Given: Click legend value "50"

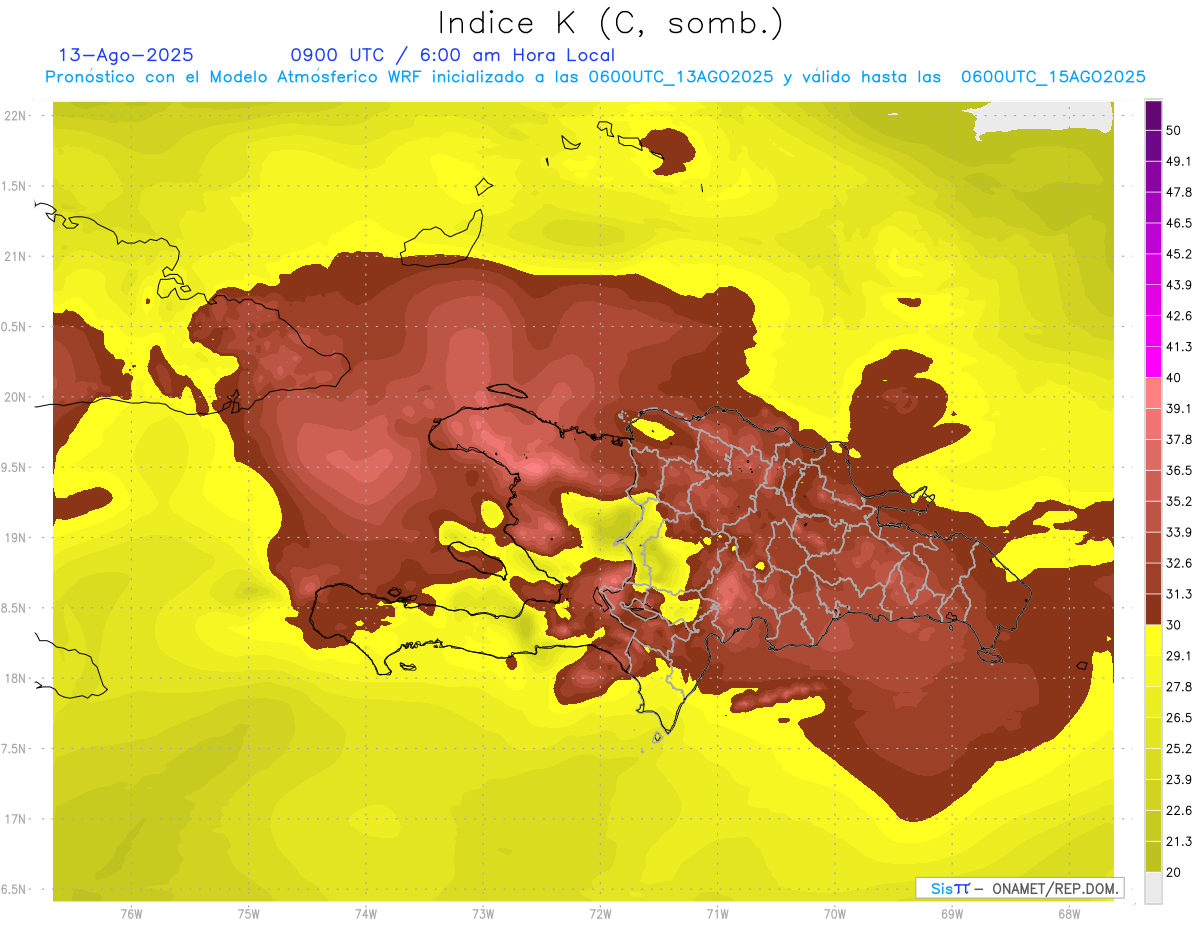Looking at the screenshot, I should (1175, 130).
